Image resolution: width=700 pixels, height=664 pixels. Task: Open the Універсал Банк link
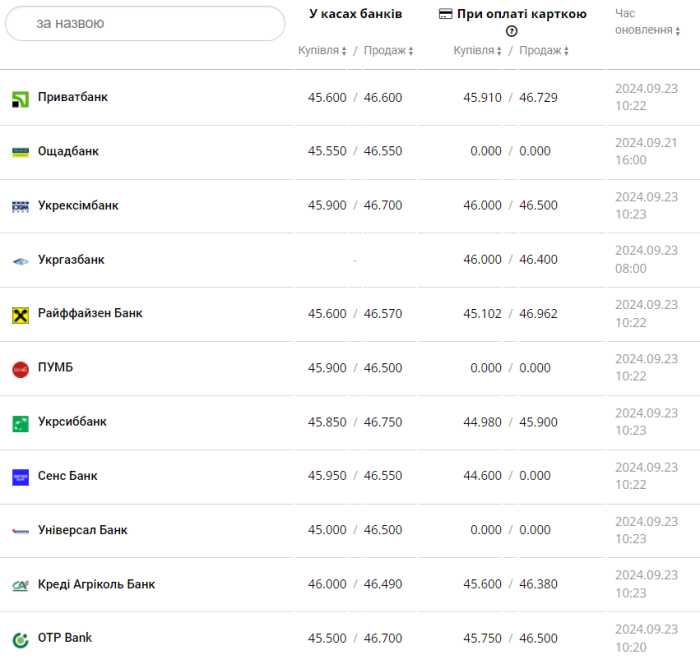pos(82,530)
